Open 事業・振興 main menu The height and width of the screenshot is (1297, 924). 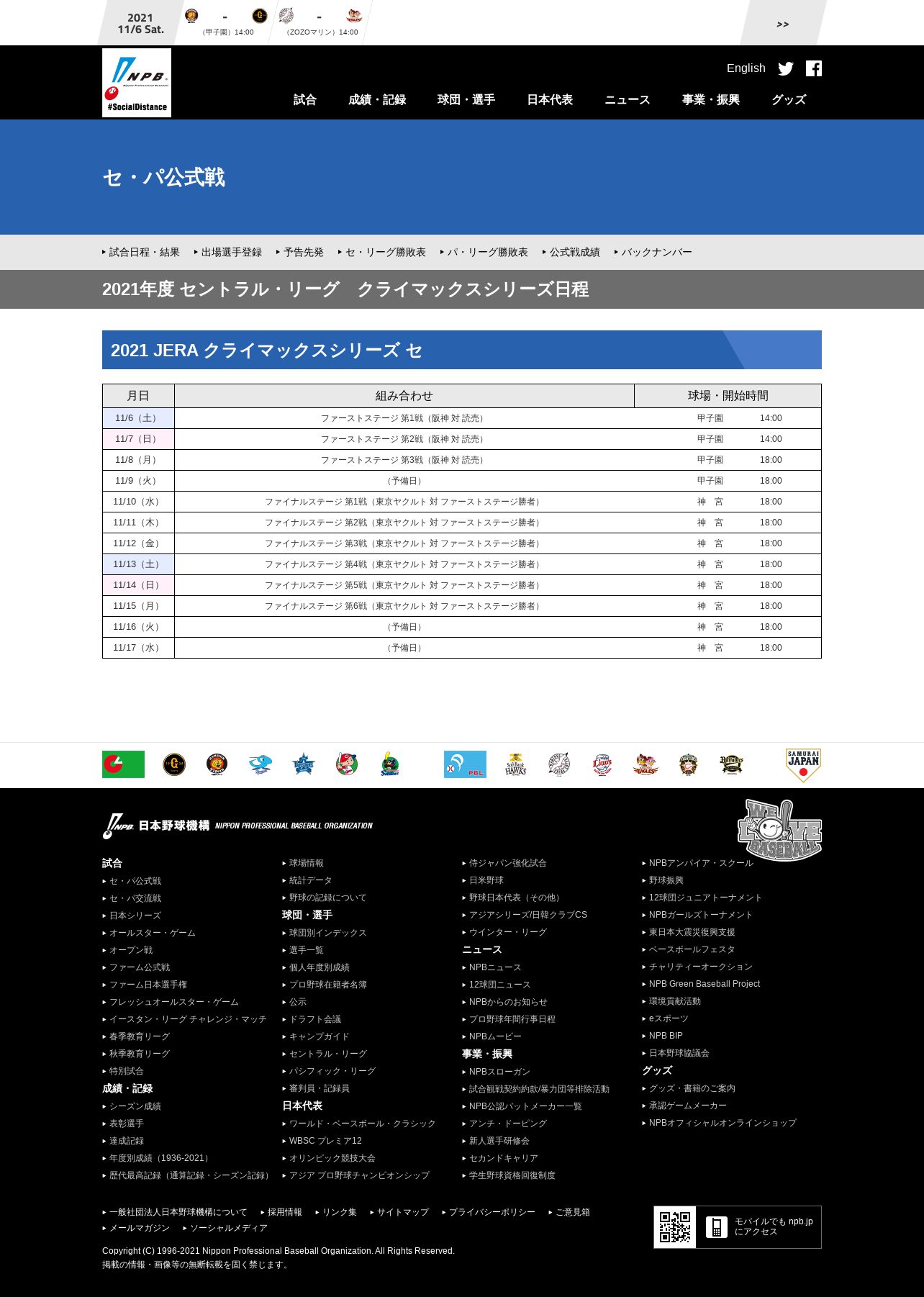click(711, 99)
